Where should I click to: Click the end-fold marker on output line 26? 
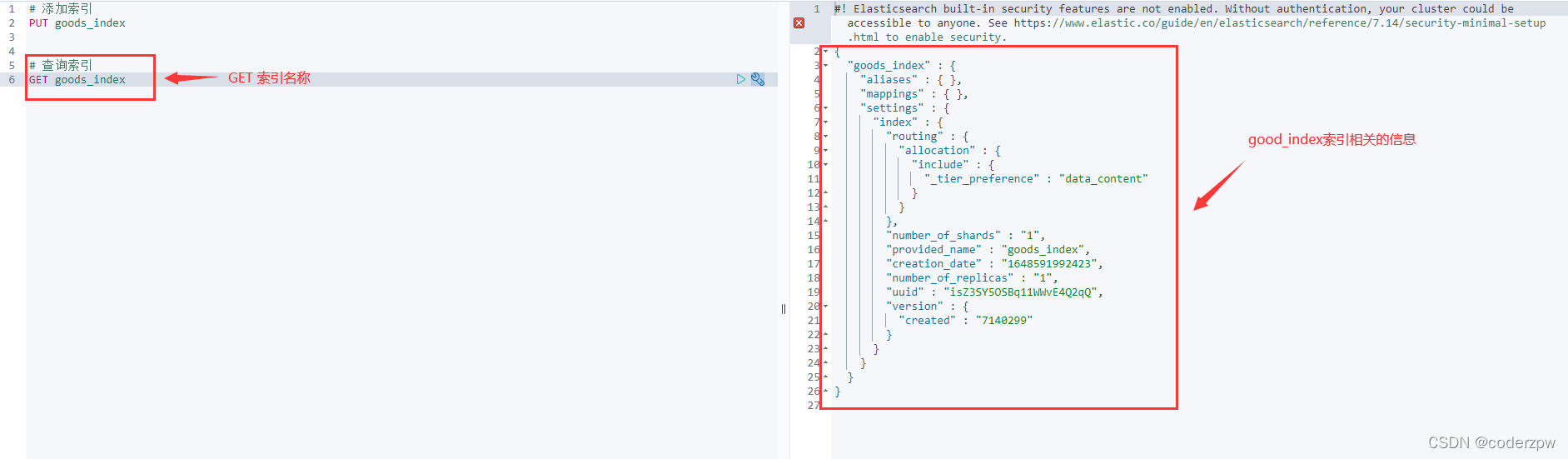click(826, 392)
